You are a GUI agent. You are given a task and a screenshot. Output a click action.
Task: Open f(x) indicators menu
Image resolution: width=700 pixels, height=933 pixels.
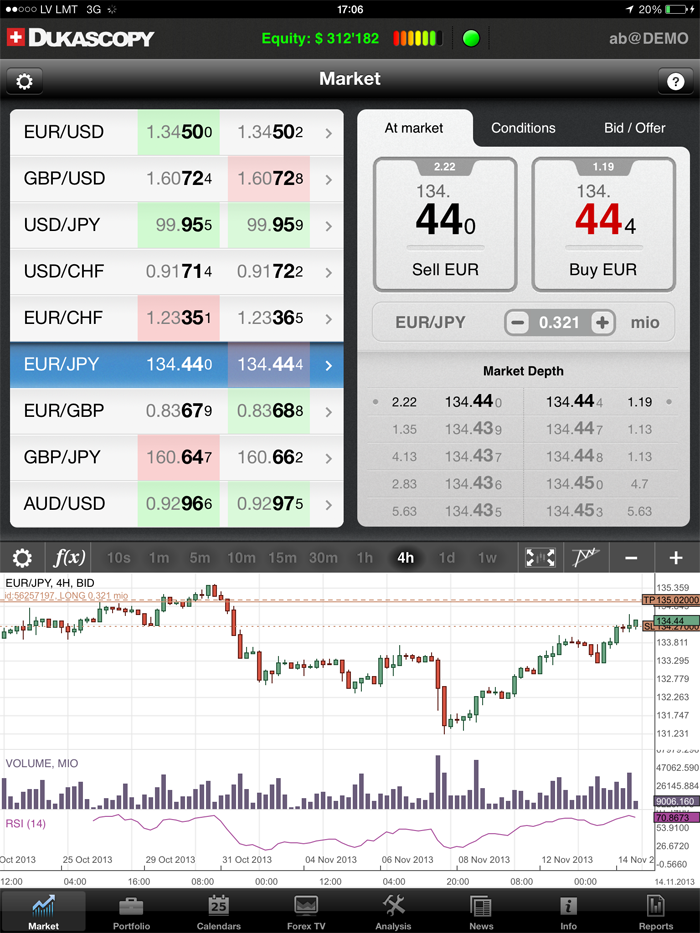coord(69,558)
